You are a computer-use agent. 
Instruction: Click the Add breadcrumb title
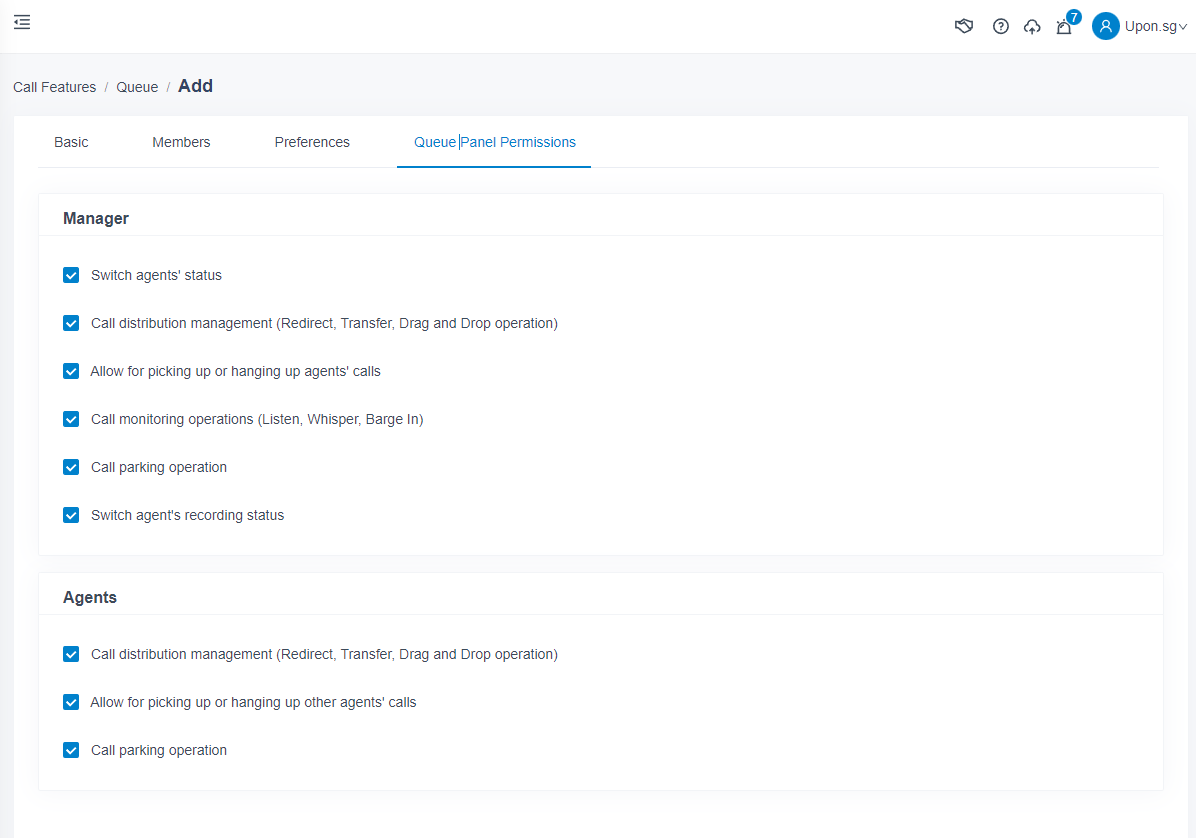tap(195, 86)
